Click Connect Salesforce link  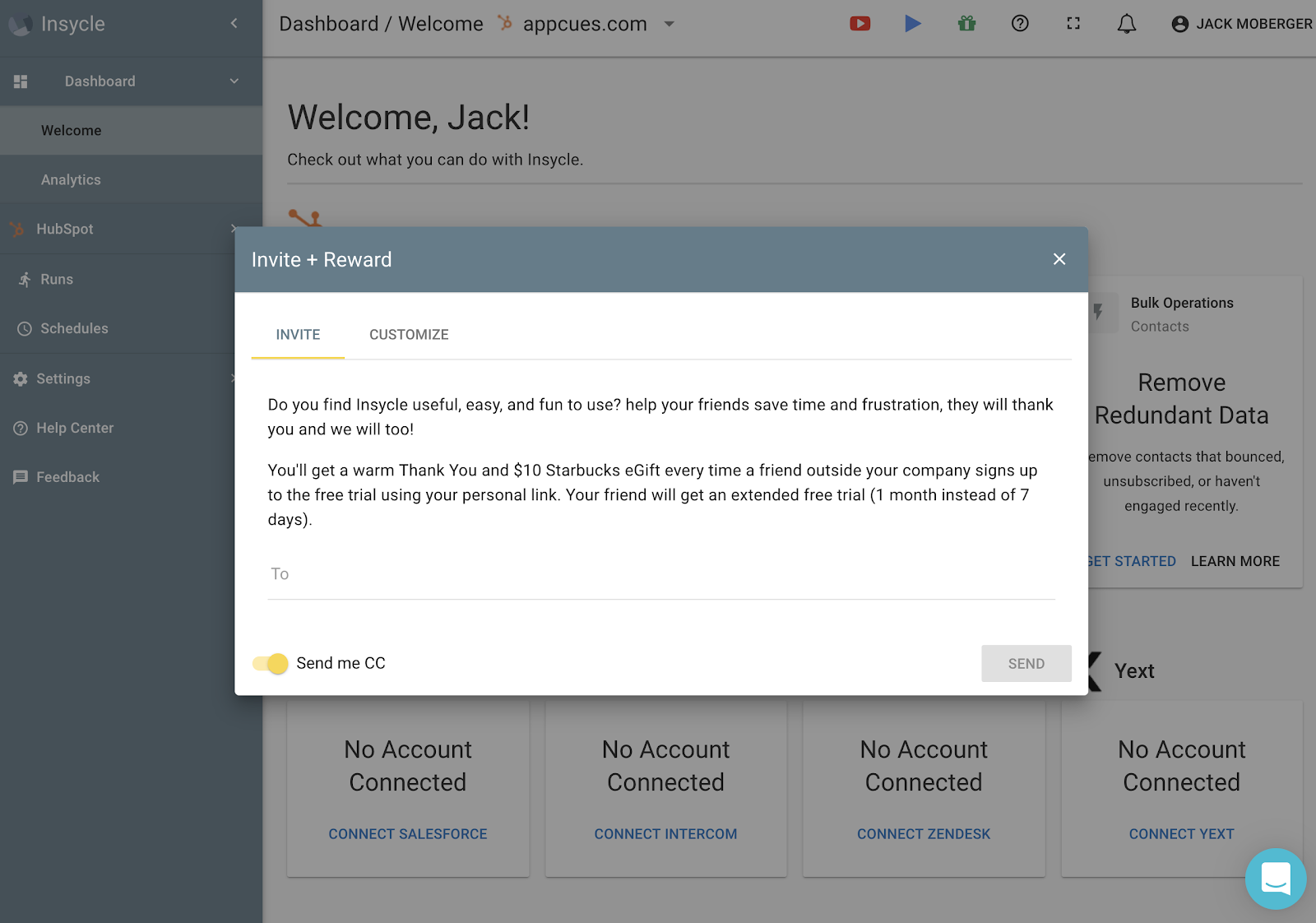408,834
